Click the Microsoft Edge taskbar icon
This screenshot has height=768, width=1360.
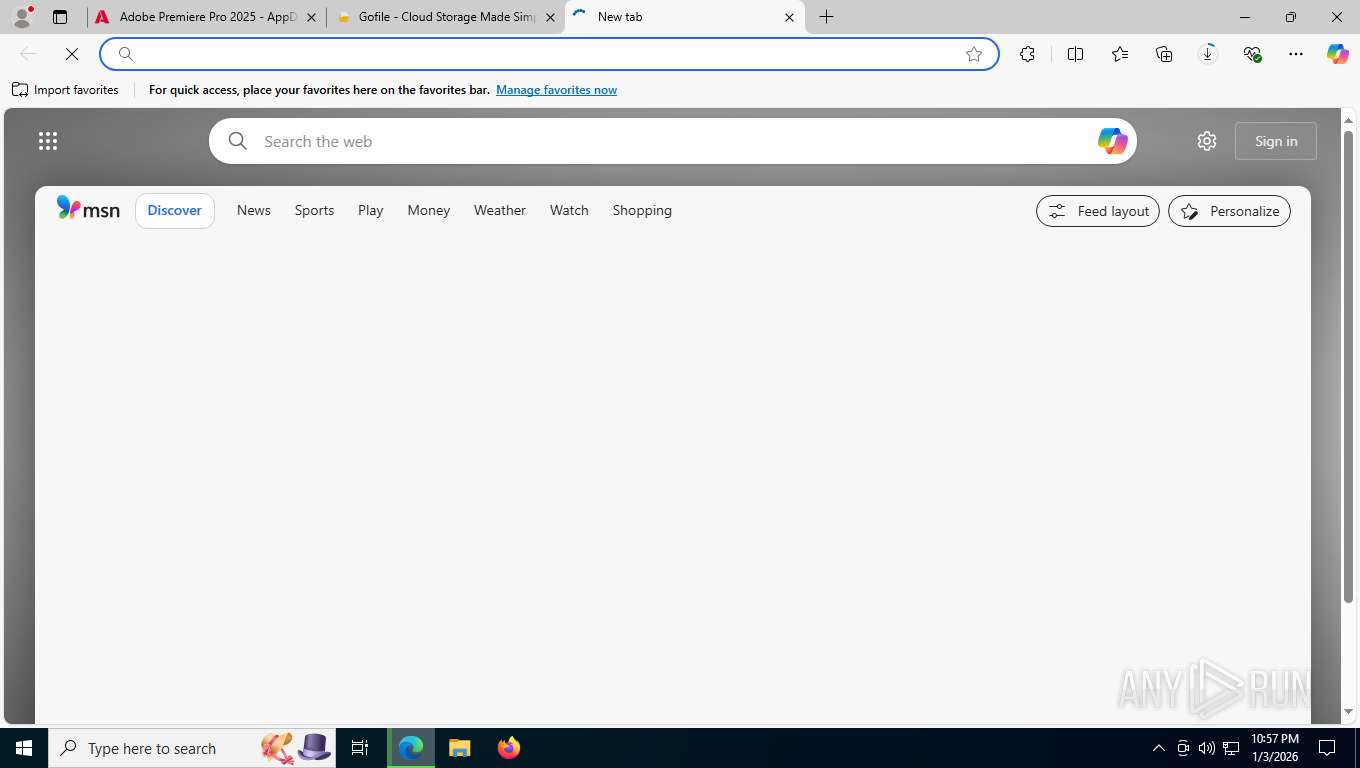click(x=411, y=748)
